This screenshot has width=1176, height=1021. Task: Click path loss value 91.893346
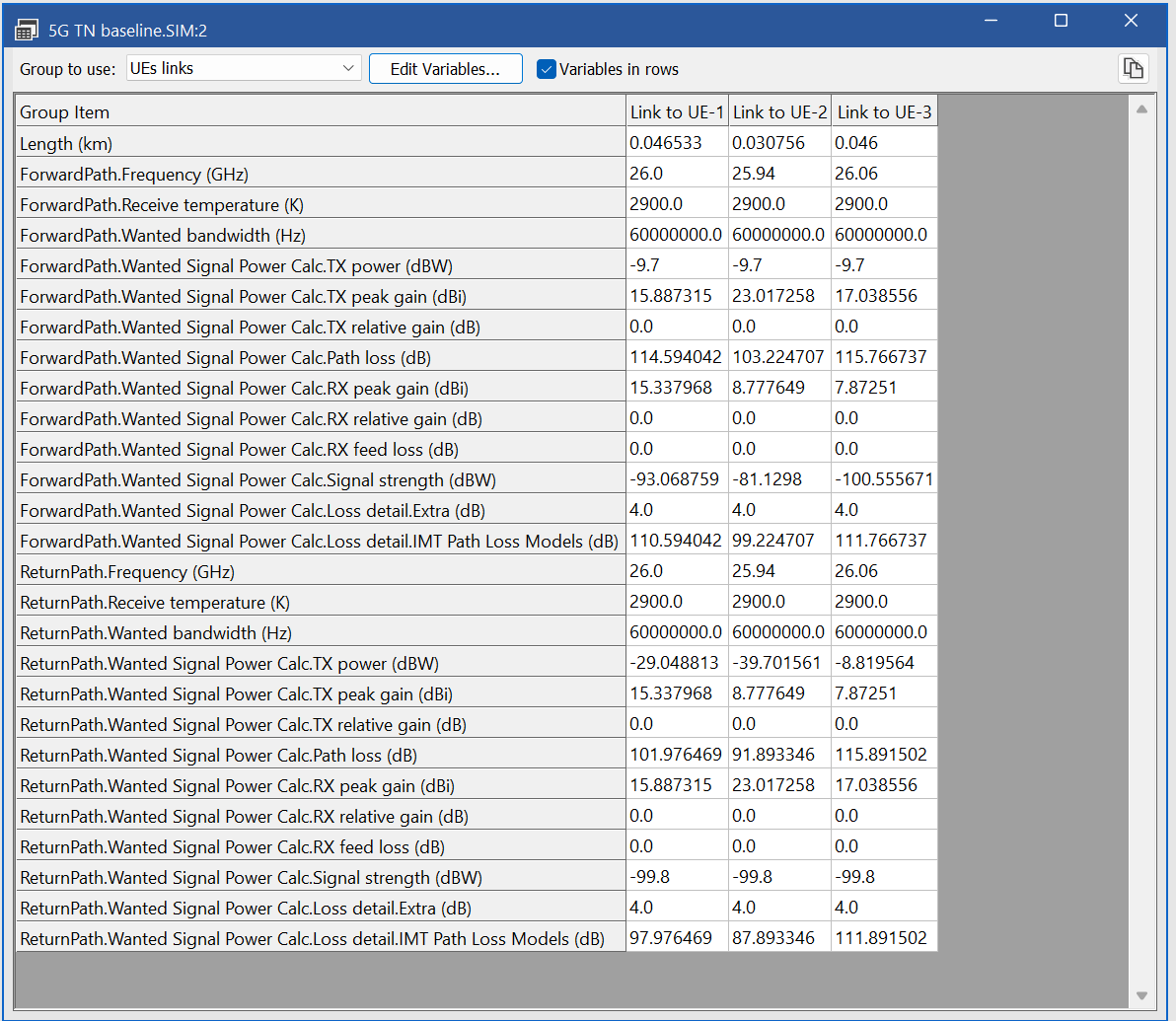[x=779, y=755]
